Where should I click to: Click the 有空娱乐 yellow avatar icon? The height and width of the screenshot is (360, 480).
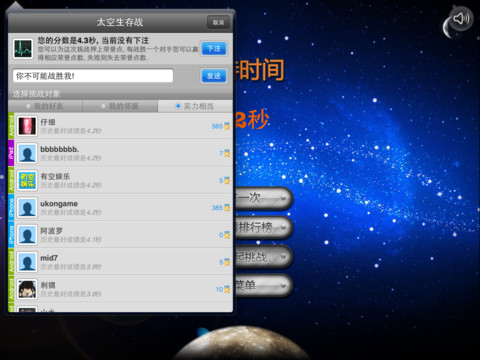pyautogui.click(x=27, y=180)
